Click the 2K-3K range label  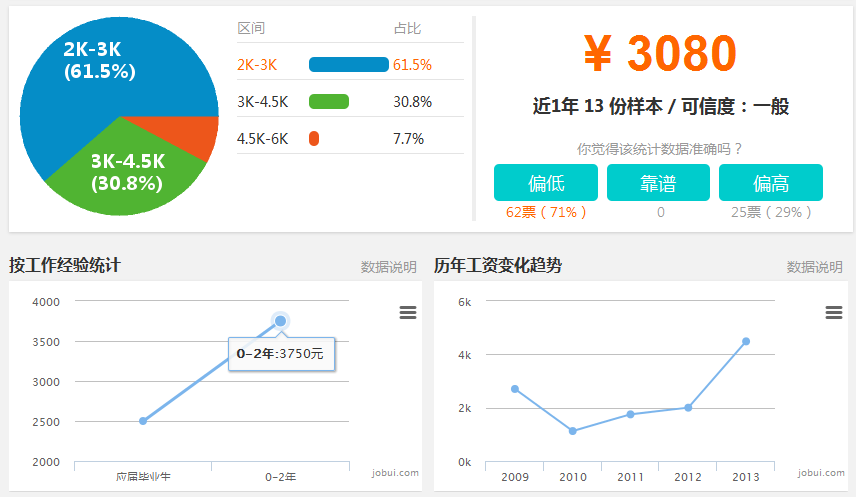coord(257,65)
